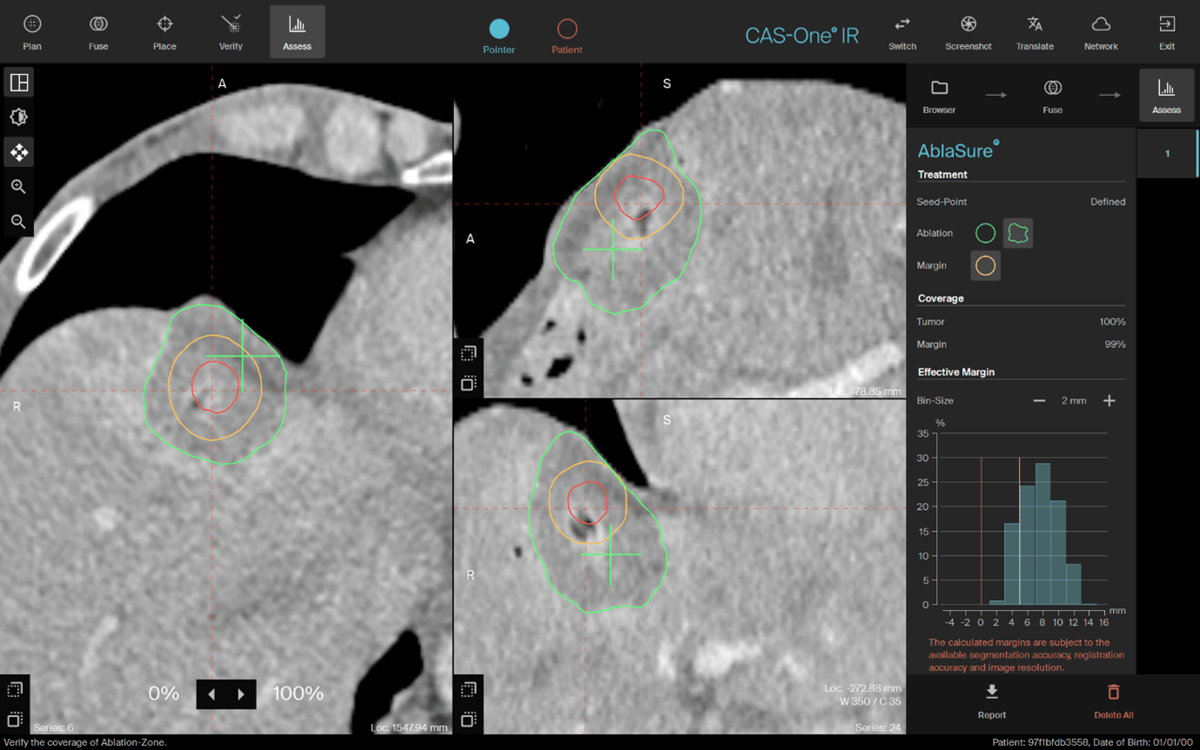Viewport: 1200px width, 750px height.
Task: Select the circular ablation shape
Action: pos(985,233)
